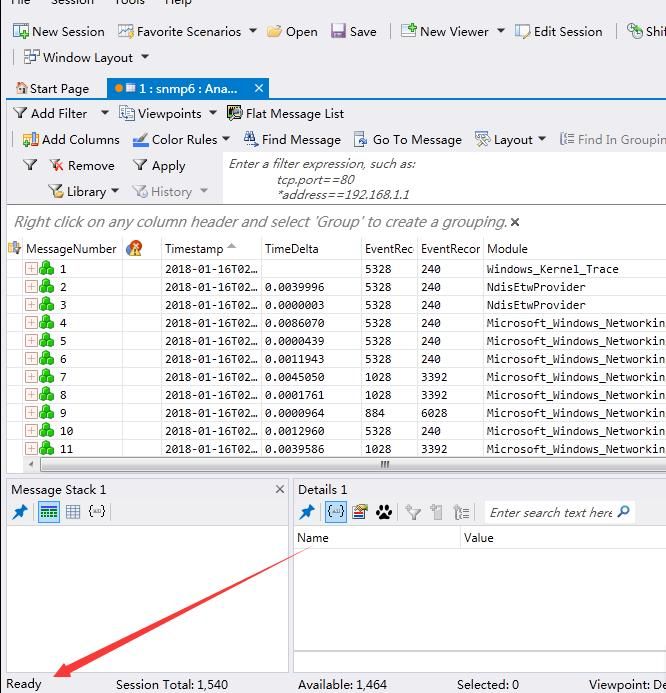Switch to the Start Page tab

point(53,89)
